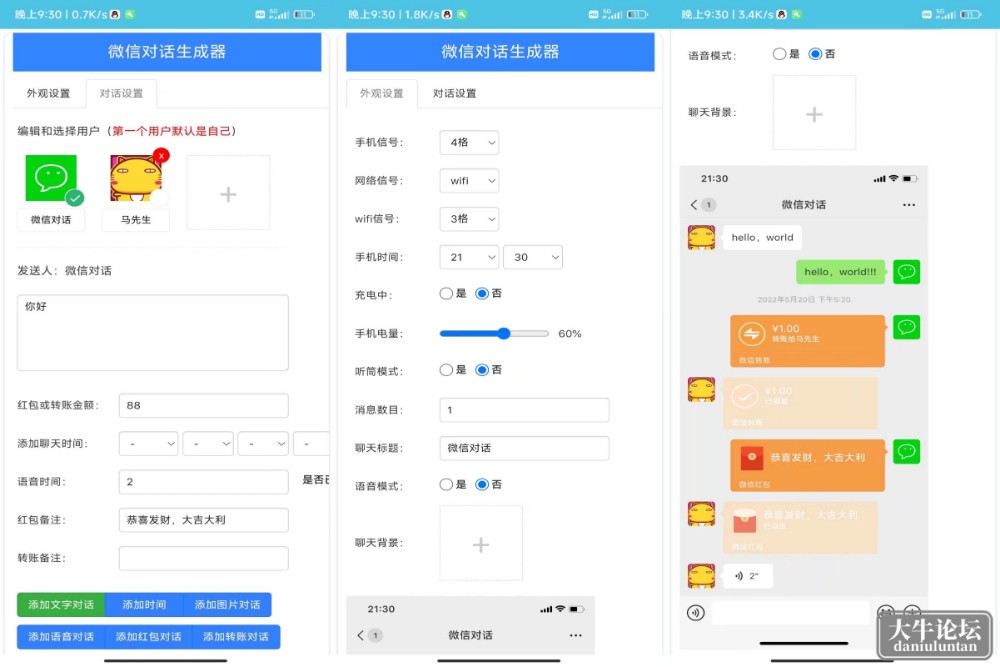The height and width of the screenshot is (667, 1000).
Task: Set 充电中 to 是
Action: [446, 293]
